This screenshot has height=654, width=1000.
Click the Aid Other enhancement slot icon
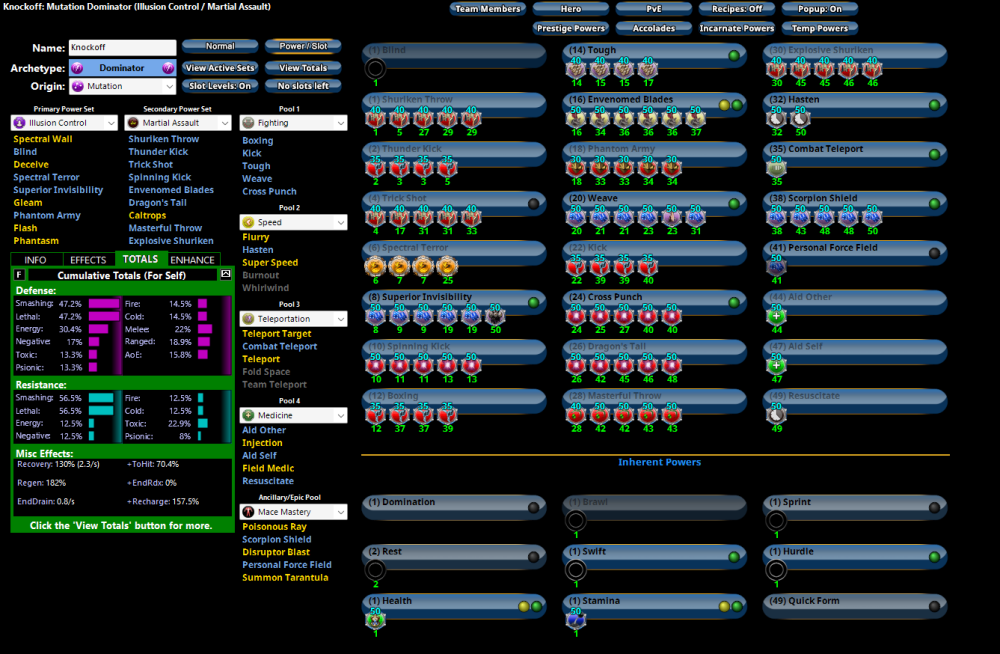click(776, 315)
